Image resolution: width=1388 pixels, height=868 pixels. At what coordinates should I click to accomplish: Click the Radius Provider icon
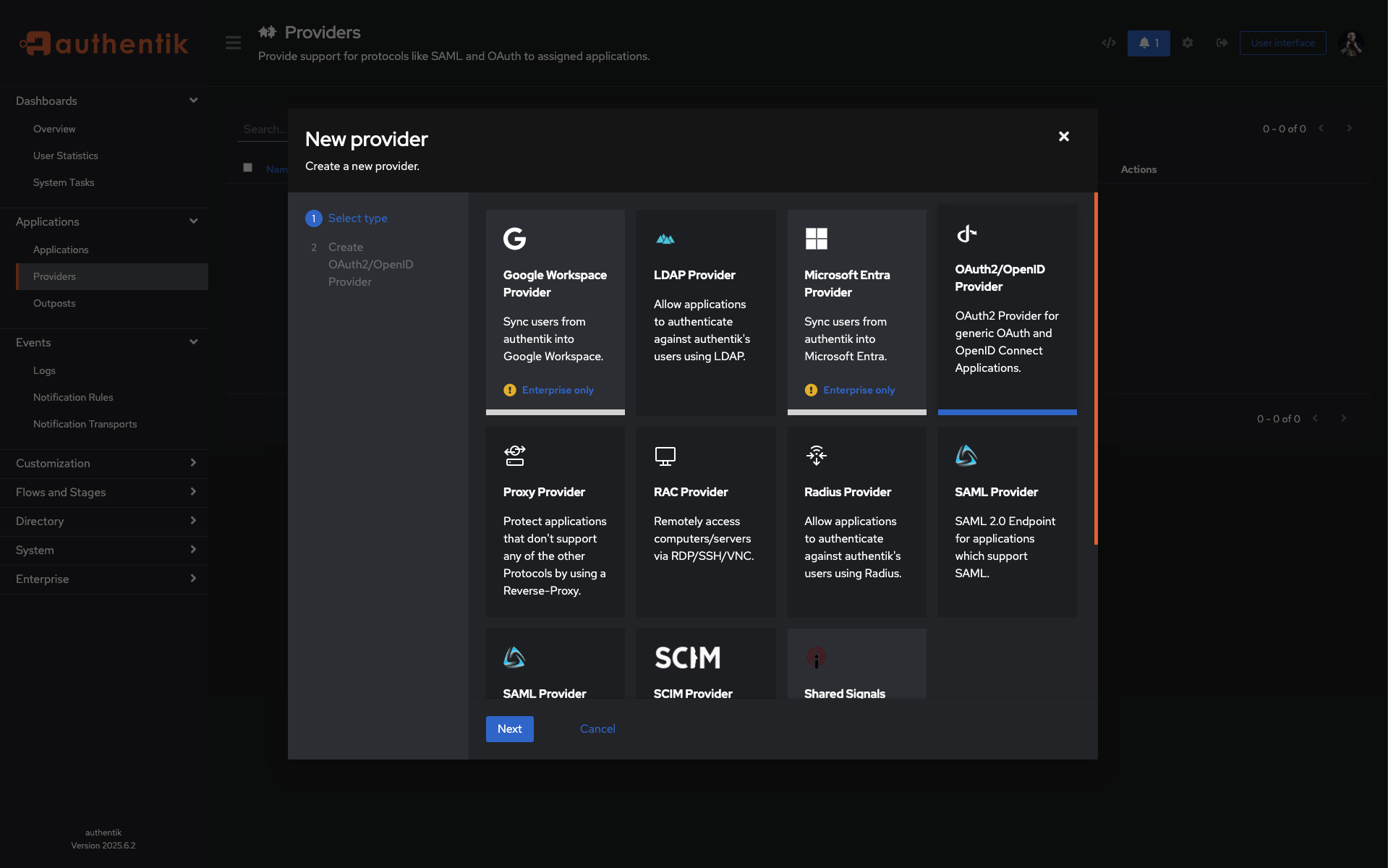[x=816, y=455]
